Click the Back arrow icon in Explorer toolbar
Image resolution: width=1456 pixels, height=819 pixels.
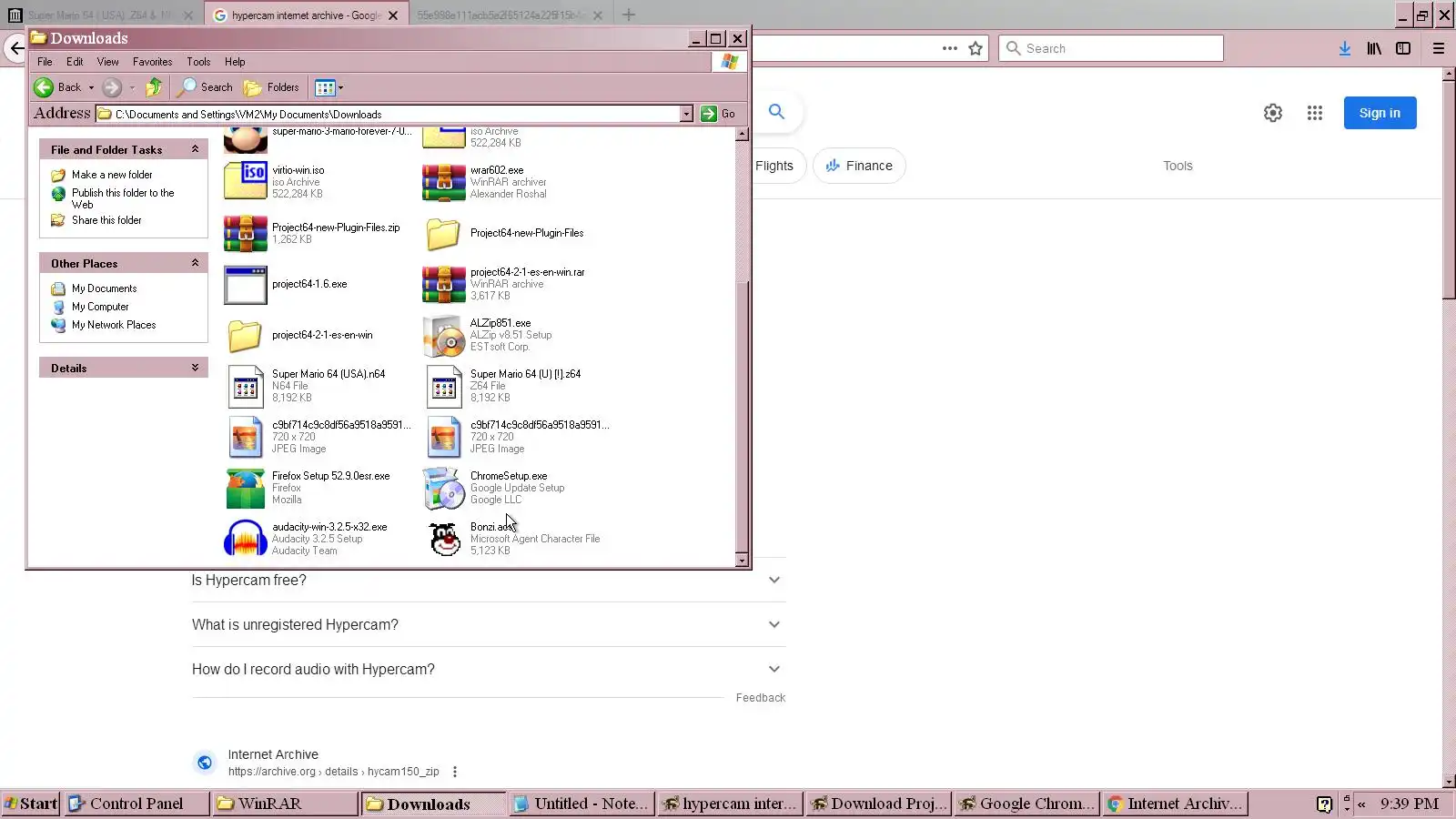click(43, 87)
